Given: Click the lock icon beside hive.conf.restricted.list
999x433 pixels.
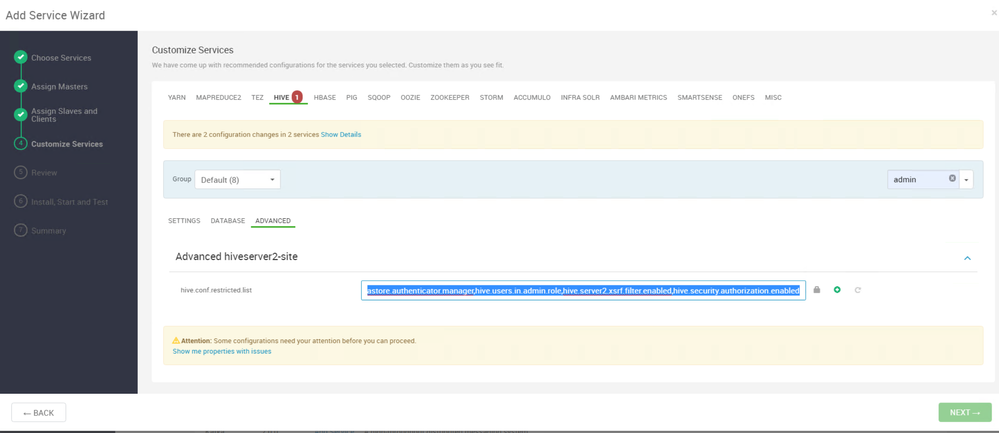Looking at the screenshot, I should click(817, 290).
